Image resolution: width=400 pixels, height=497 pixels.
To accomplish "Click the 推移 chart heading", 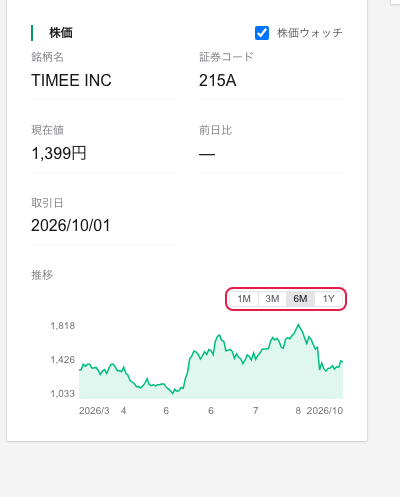I will click(42, 275).
